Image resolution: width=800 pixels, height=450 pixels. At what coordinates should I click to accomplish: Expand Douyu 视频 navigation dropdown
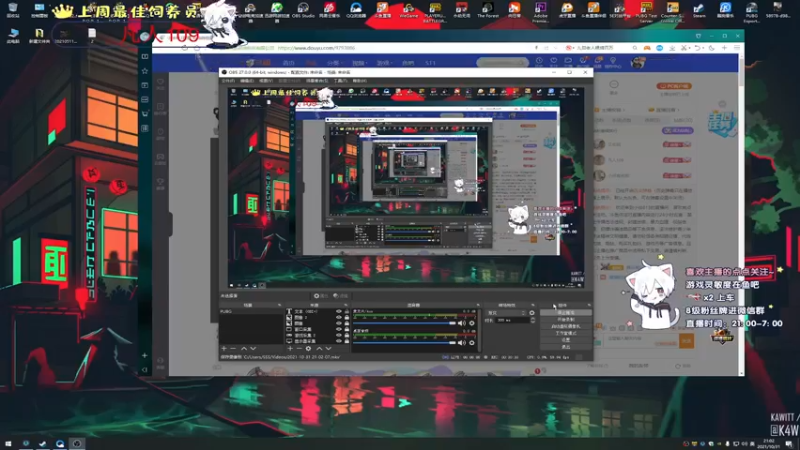pyautogui.click(x=360, y=63)
